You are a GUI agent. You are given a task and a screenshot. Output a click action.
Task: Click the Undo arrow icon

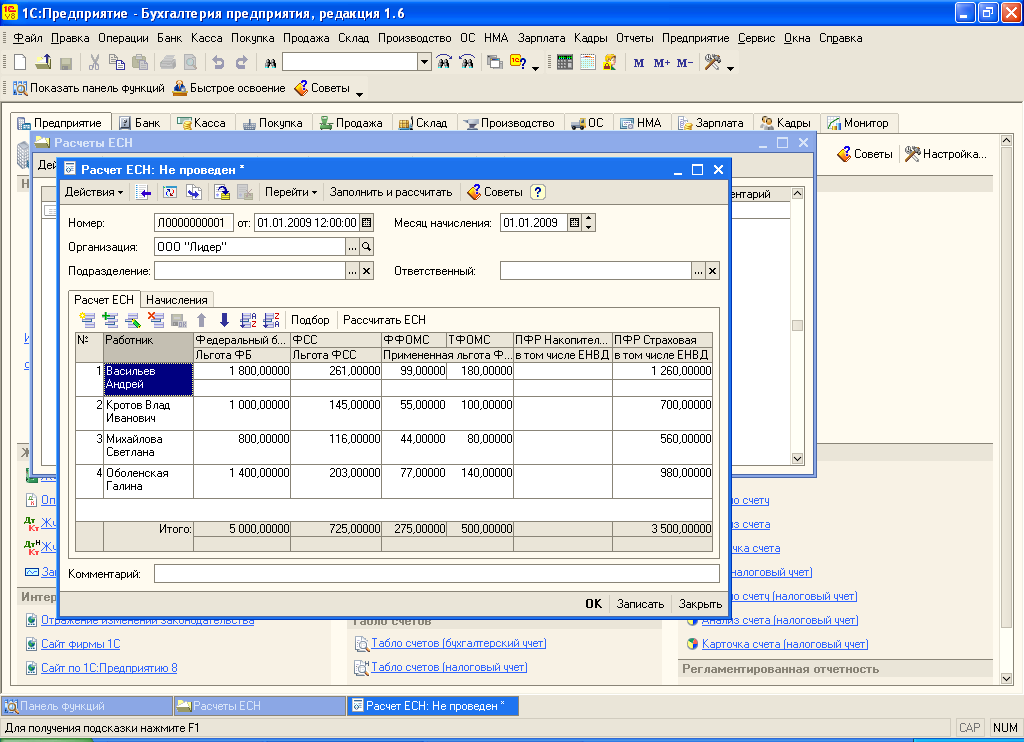coord(218,62)
